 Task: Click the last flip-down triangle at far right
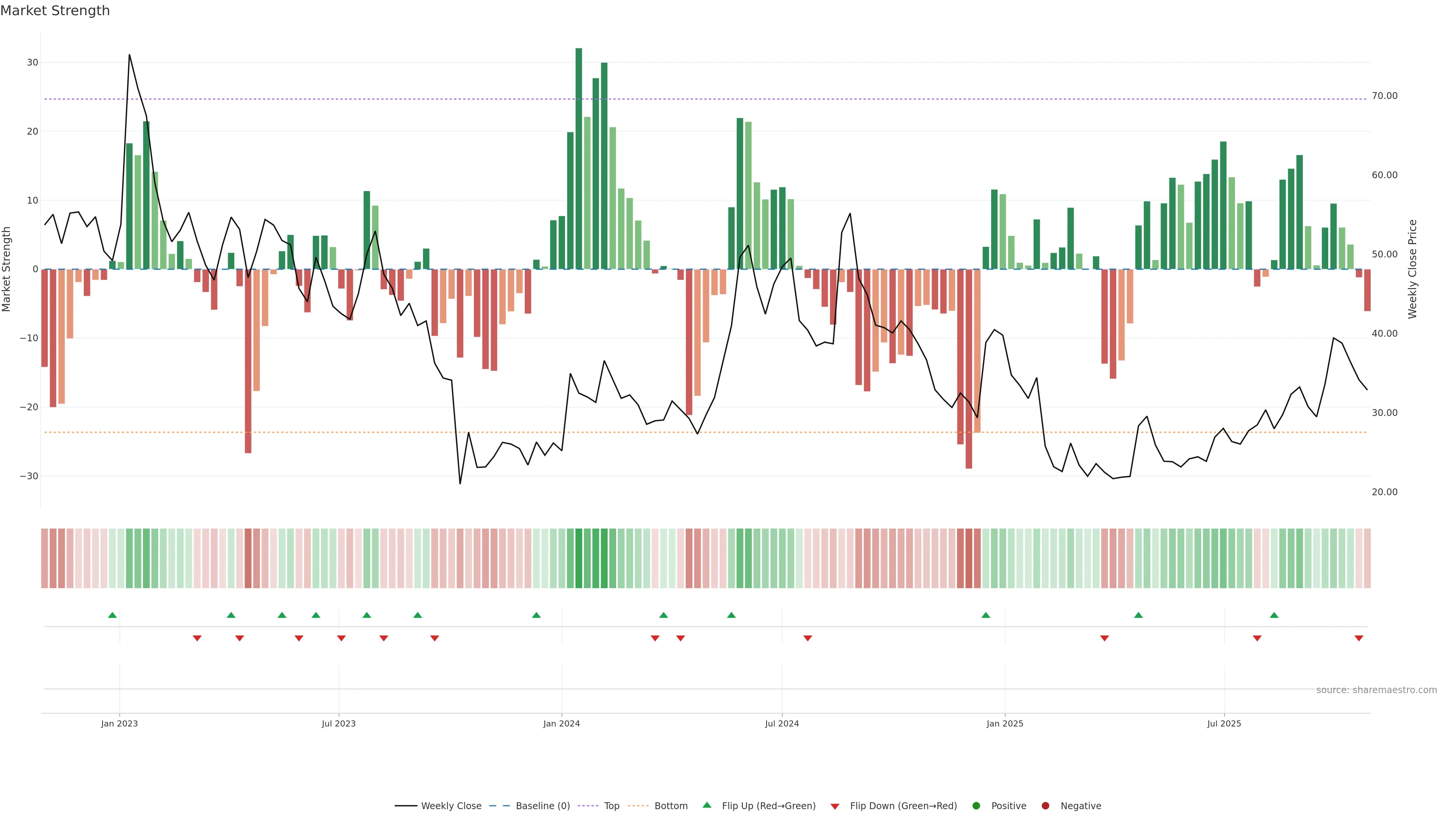pyautogui.click(x=1359, y=638)
